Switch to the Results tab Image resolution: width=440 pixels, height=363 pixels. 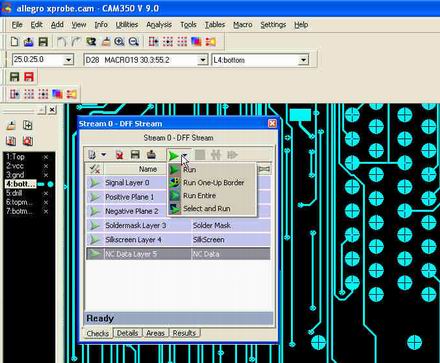point(184,333)
